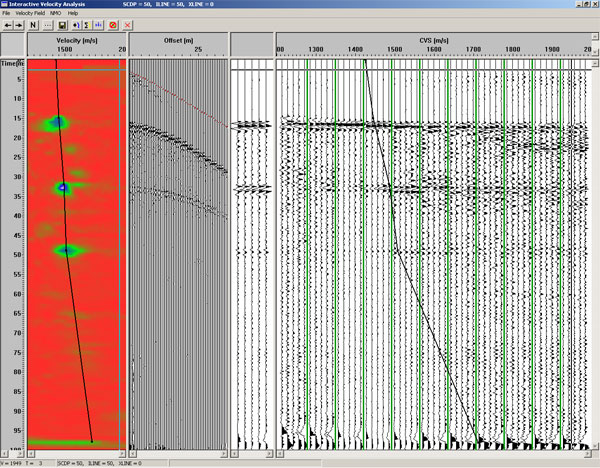
Task: Click the N toolbar button
Action: (x=34, y=23)
